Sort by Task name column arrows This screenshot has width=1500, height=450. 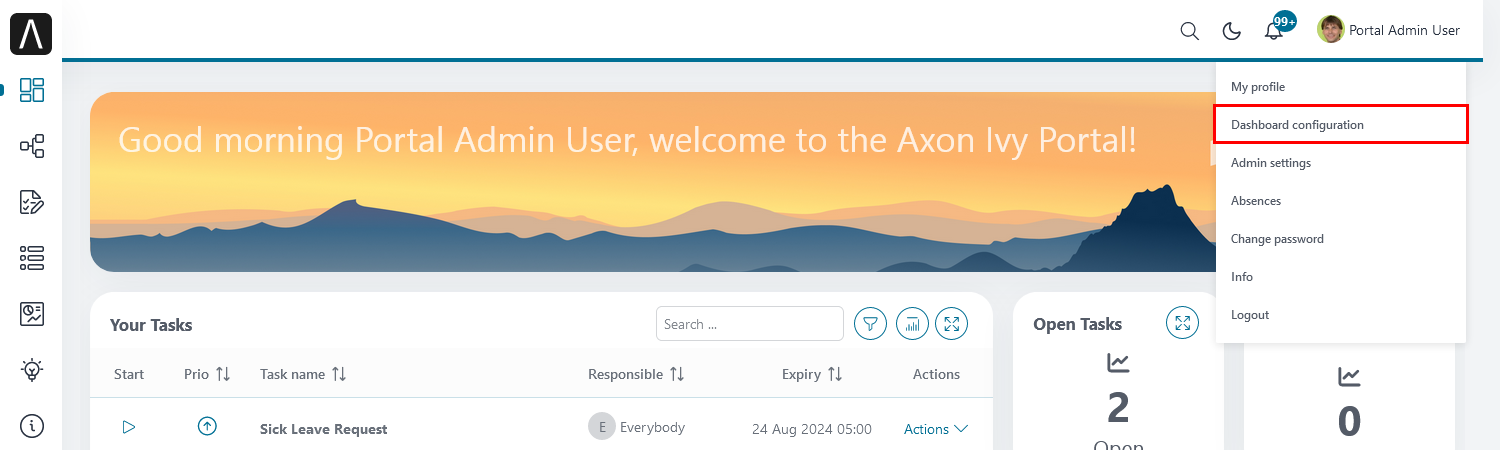339,374
